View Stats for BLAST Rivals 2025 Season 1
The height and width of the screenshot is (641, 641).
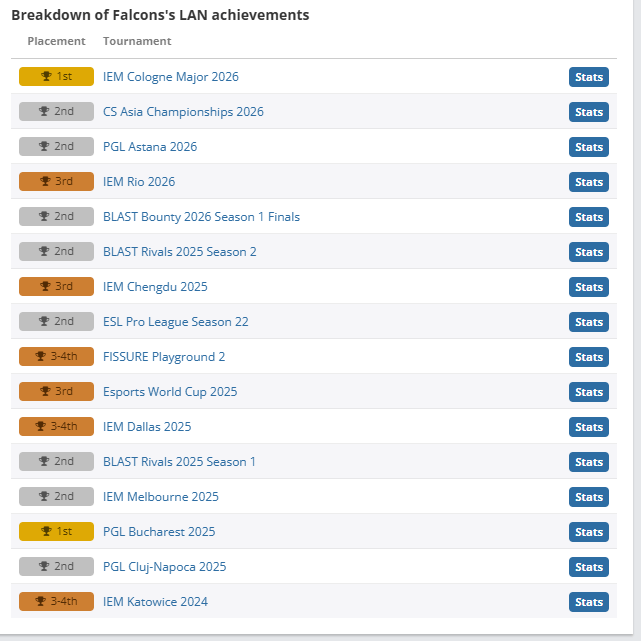[589, 462]
